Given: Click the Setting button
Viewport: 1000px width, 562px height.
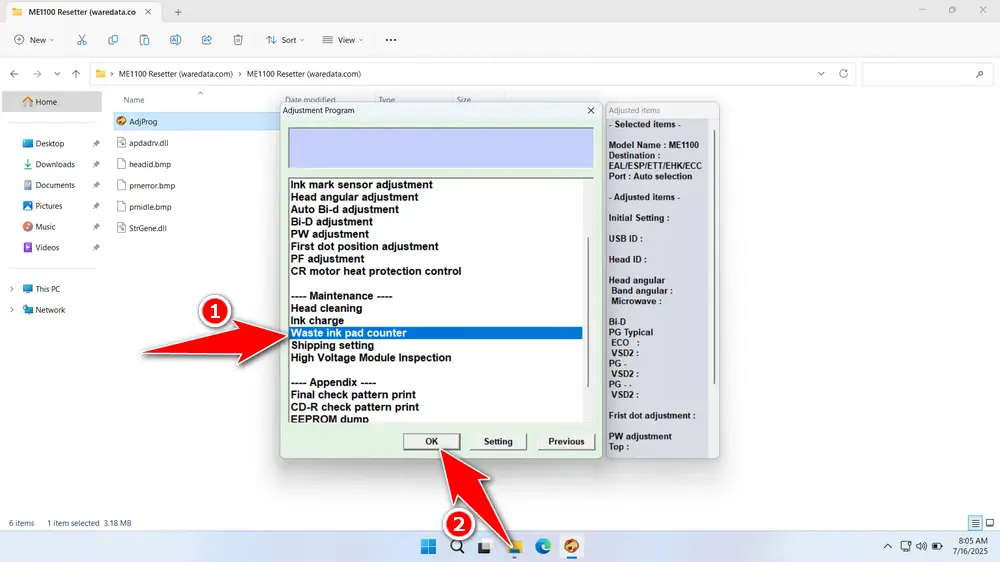Looking at the screenshot, I should point(498,441).
